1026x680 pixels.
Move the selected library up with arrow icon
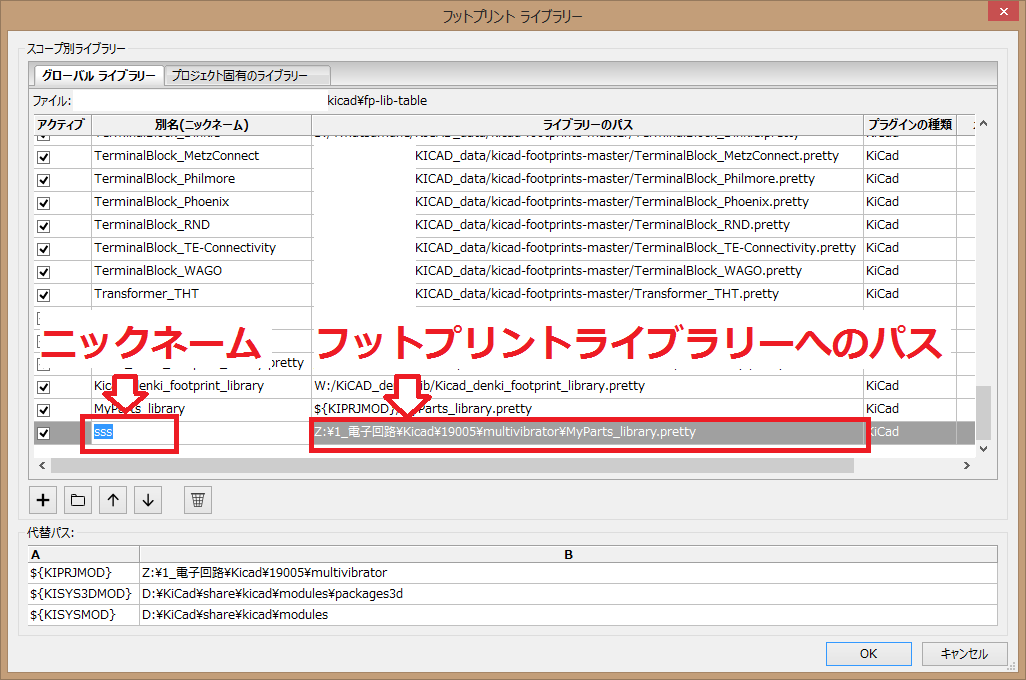click(x=112, y=499)
